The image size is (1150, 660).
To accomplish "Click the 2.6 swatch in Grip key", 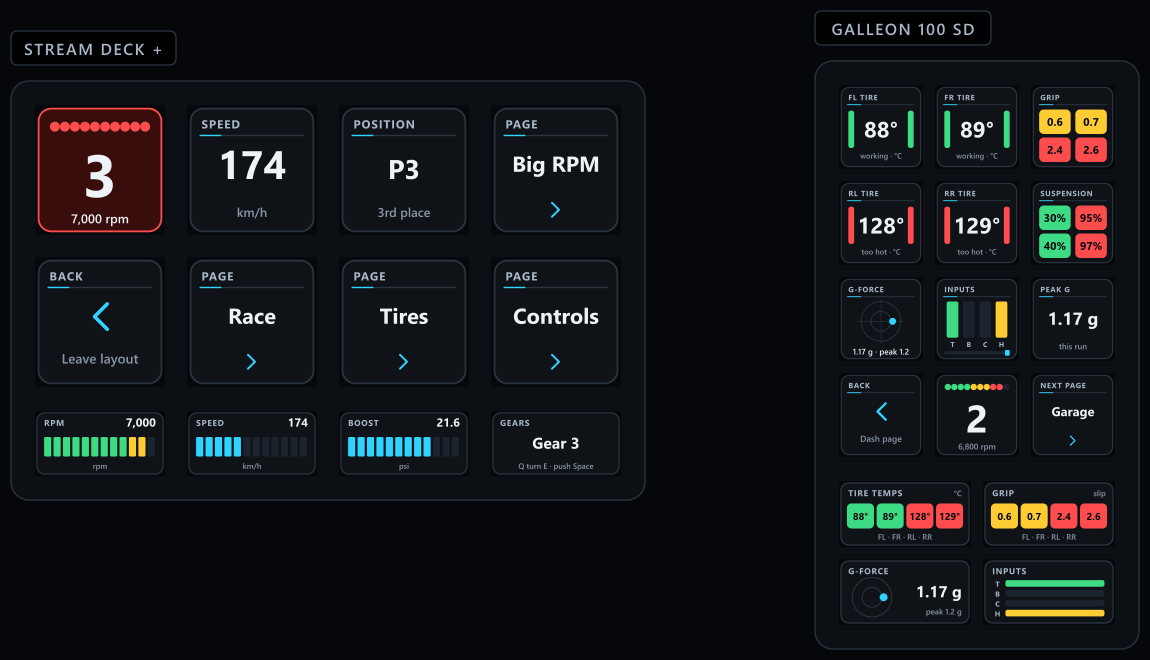I will coord(1091,150).
